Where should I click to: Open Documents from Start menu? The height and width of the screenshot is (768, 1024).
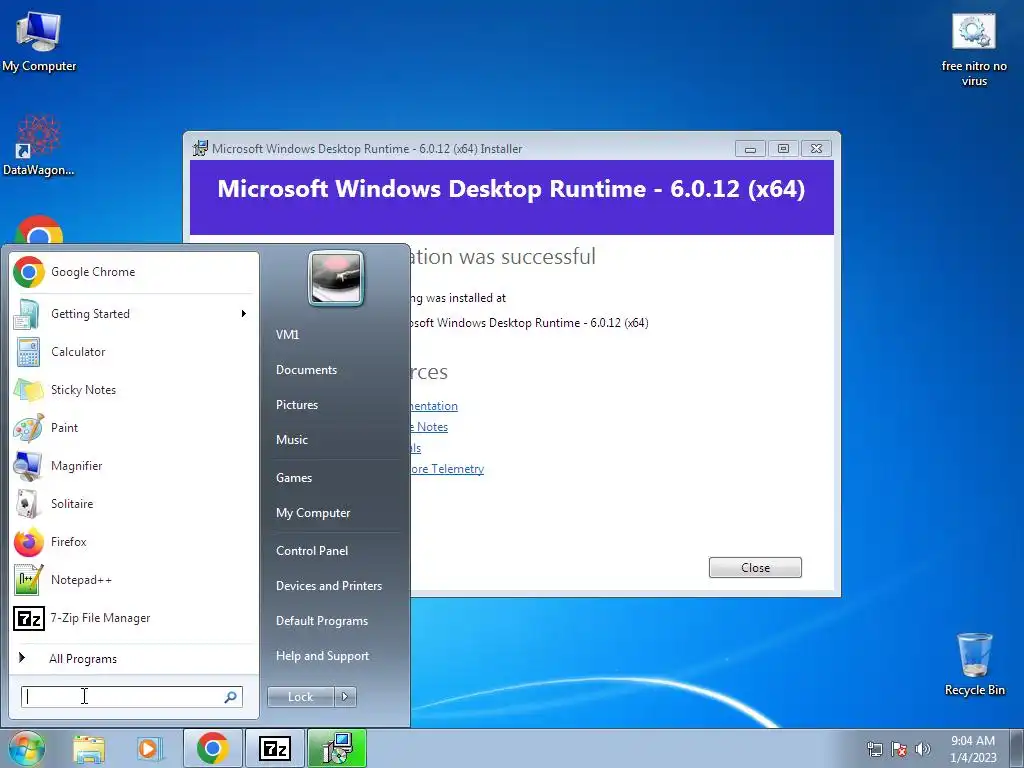click(306, 370)
